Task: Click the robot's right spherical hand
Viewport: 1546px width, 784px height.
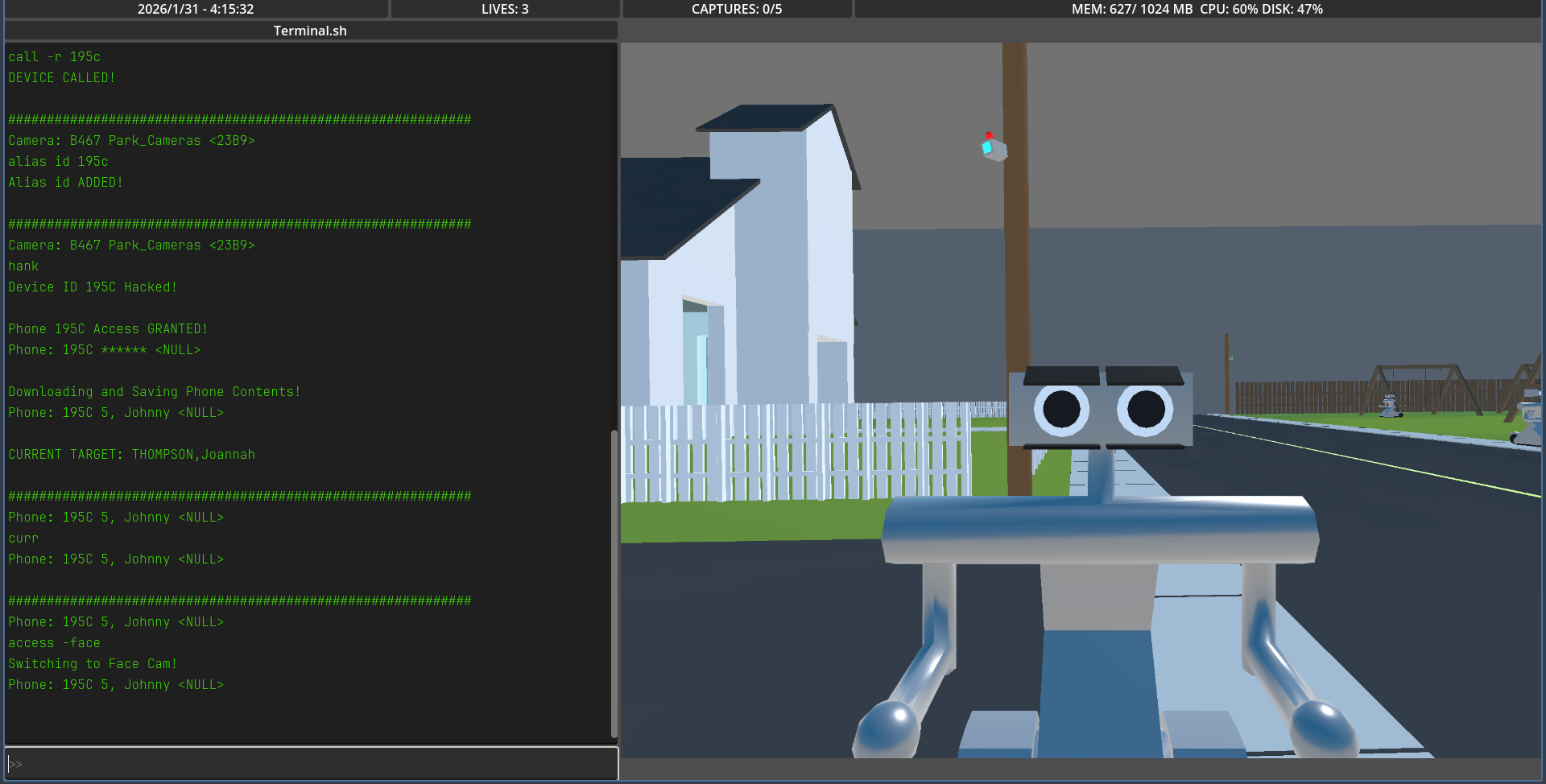Action: [x=1325, y=726]
